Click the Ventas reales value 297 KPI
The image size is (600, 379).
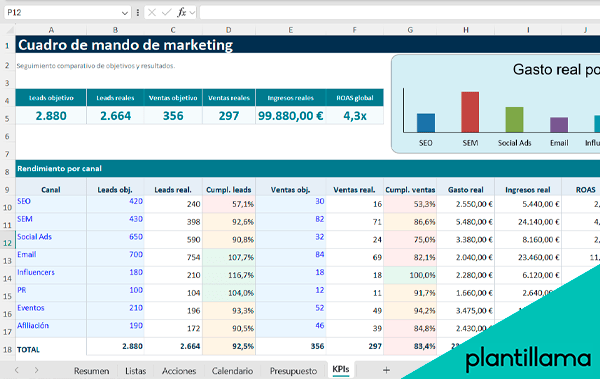pyautogui.click(x=229, y=116)
